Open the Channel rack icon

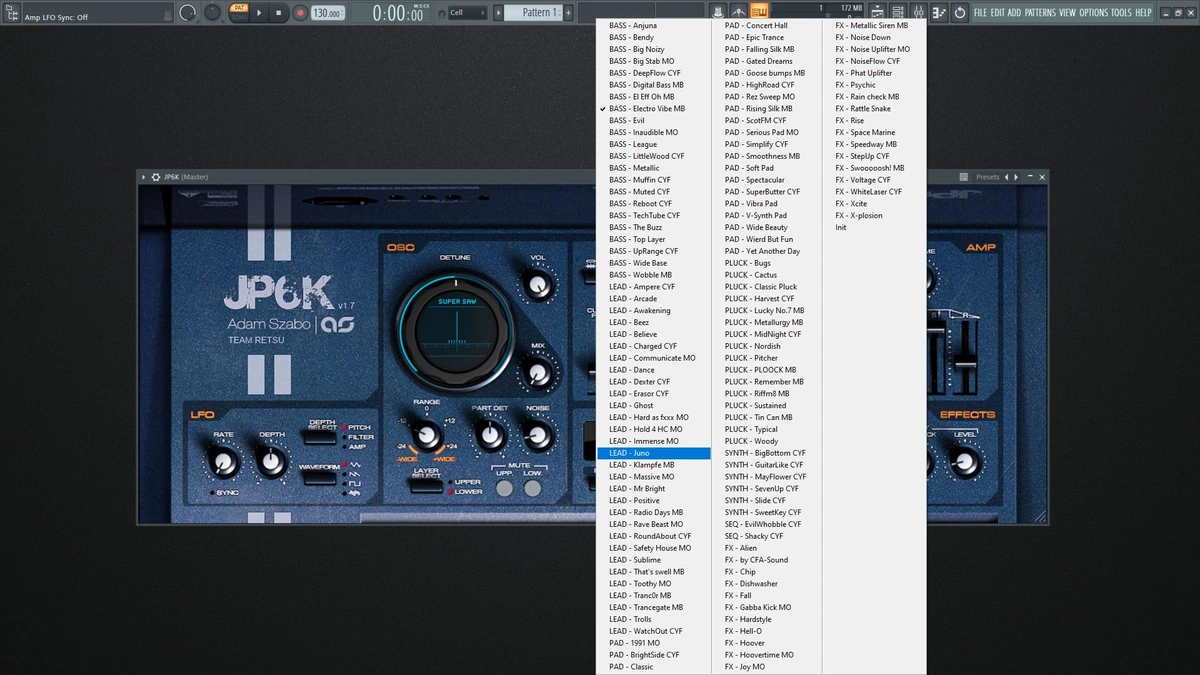898,13
